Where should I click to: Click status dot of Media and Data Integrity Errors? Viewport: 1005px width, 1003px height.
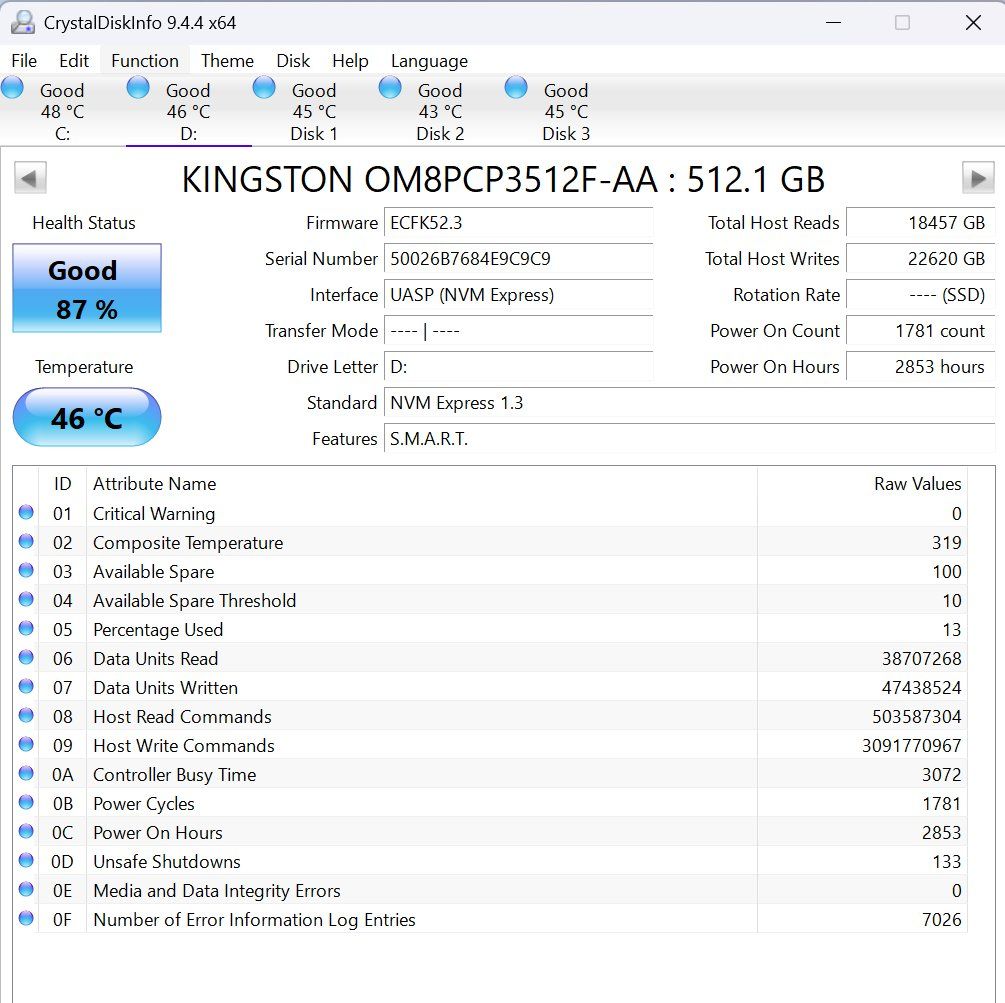coord(26,889)
